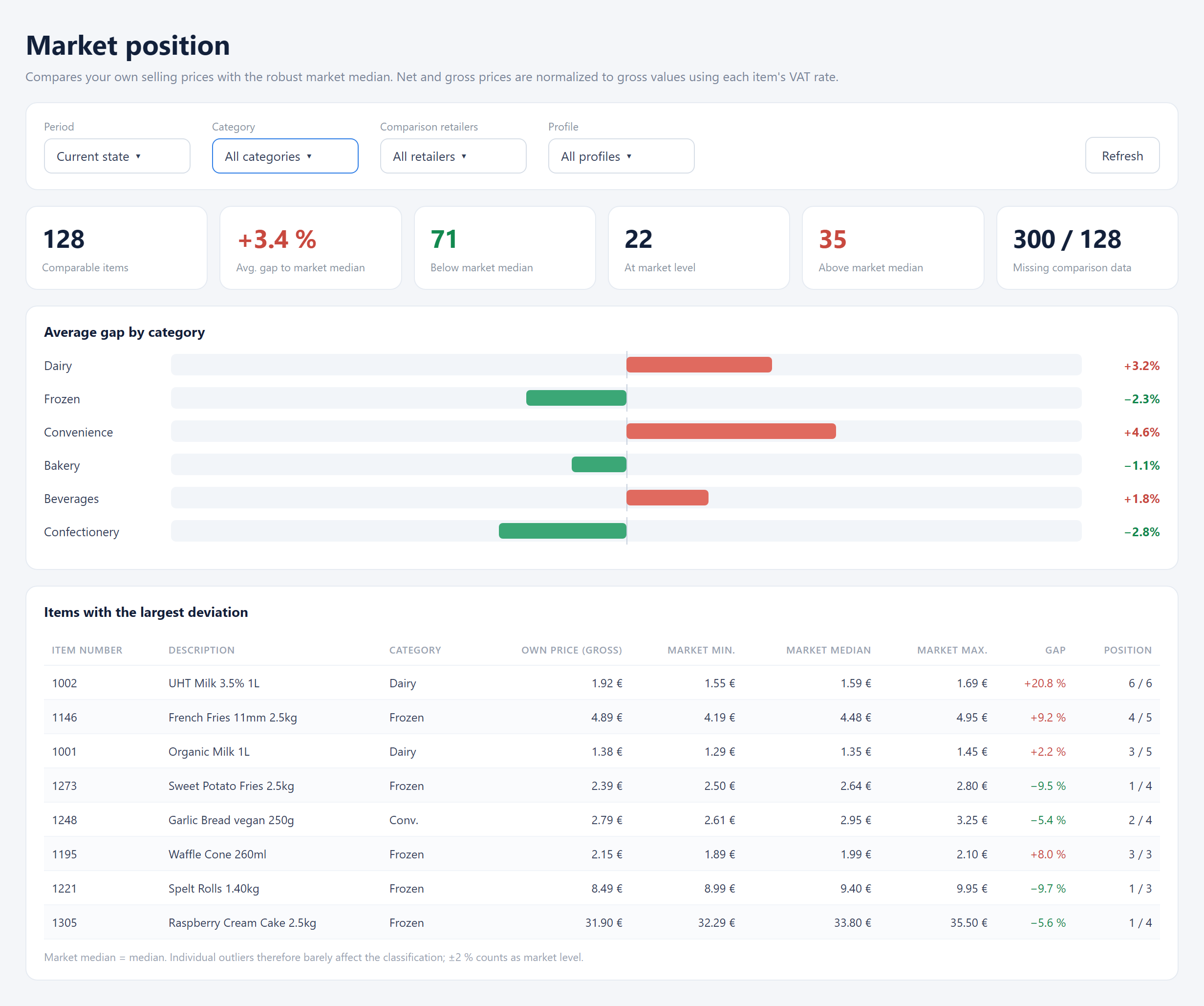Open the Period dropdown showing Current state
Screen dimensions: 1204x1006
[117, 156]
